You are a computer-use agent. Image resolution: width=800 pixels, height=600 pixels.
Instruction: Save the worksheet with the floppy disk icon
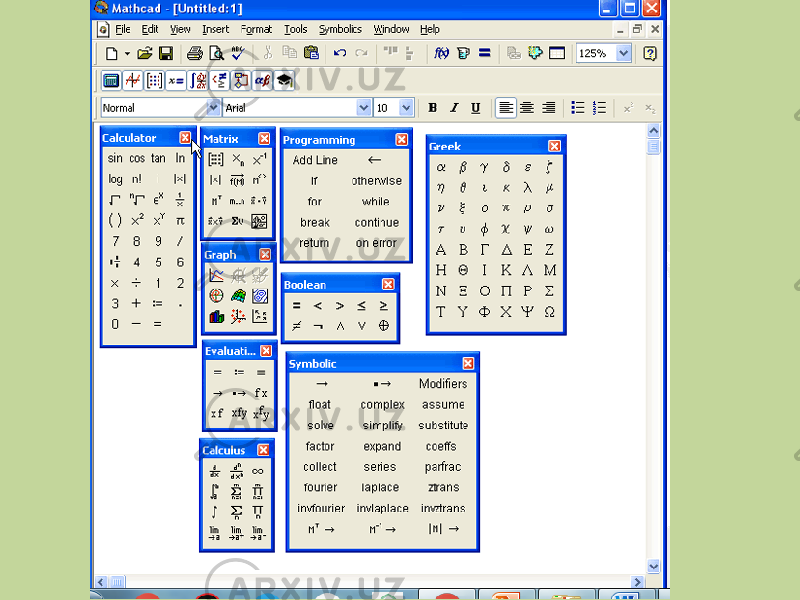point(166,53)
